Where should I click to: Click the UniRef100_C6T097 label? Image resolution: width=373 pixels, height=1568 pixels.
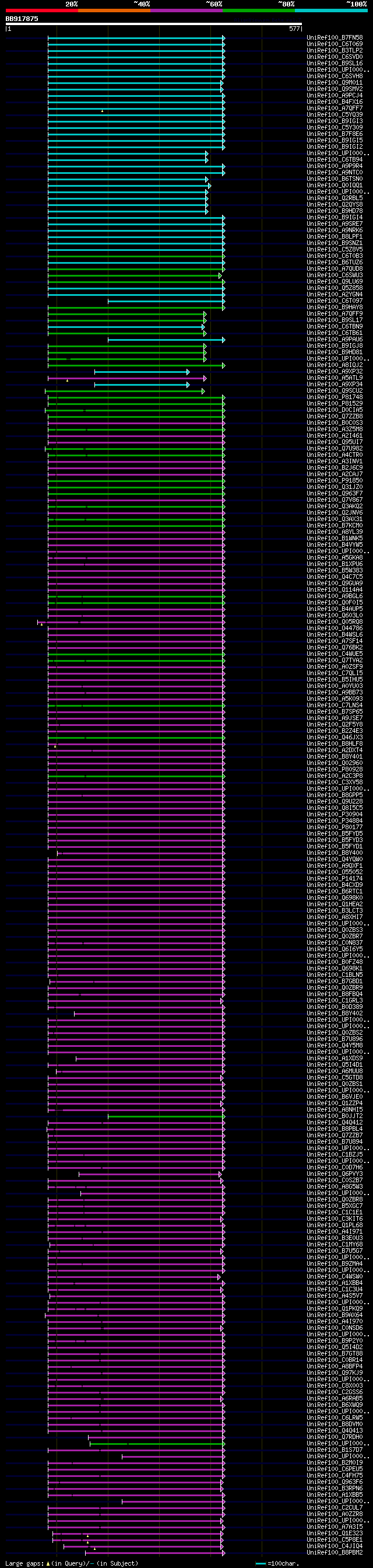(x=335, y=301)
